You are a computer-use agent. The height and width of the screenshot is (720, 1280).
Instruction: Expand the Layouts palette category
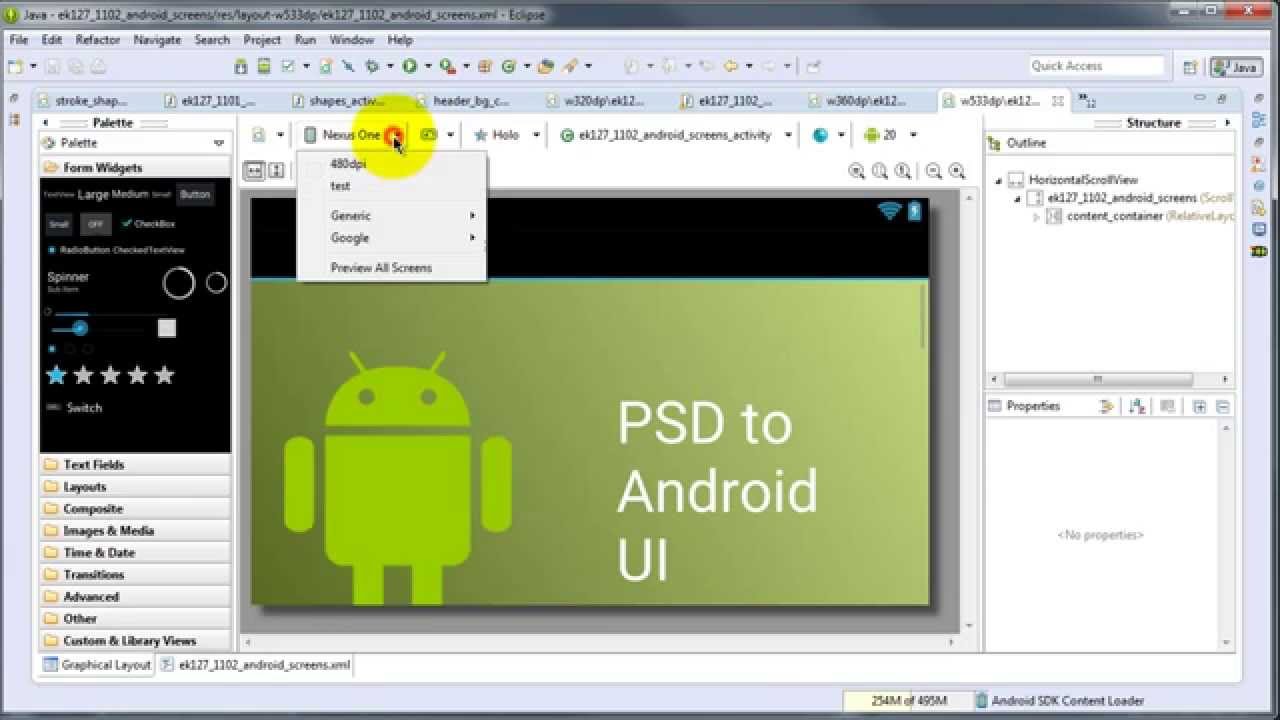pyautogui.click(x=135, y=487)
